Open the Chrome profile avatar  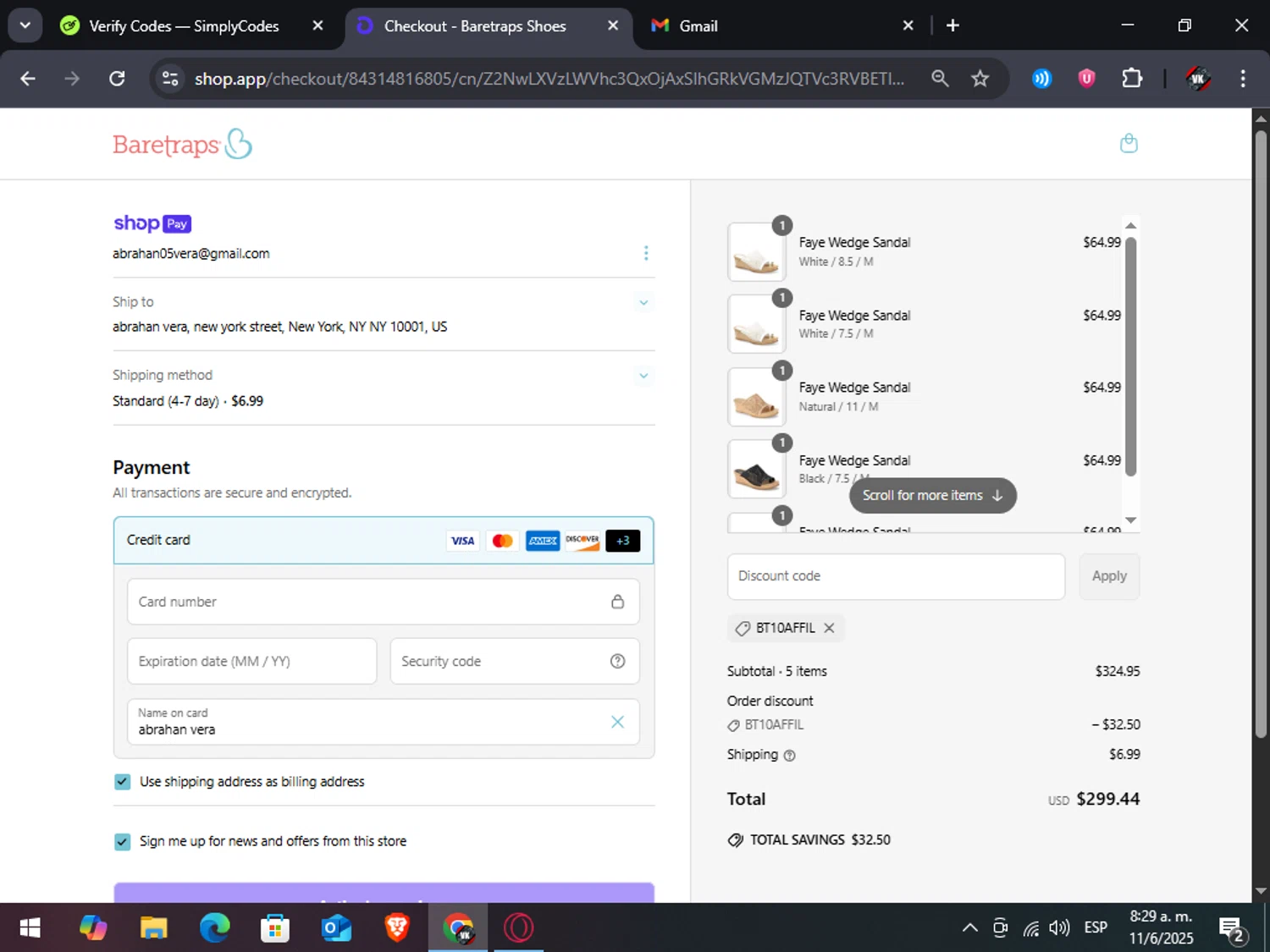[x=1197, y=79]
